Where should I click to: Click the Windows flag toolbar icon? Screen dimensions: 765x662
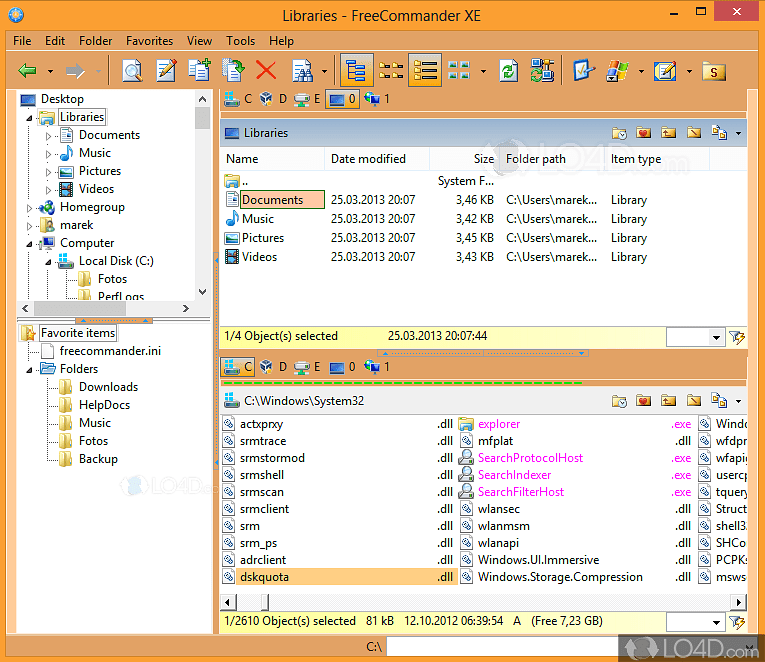[x=618, y=71]
